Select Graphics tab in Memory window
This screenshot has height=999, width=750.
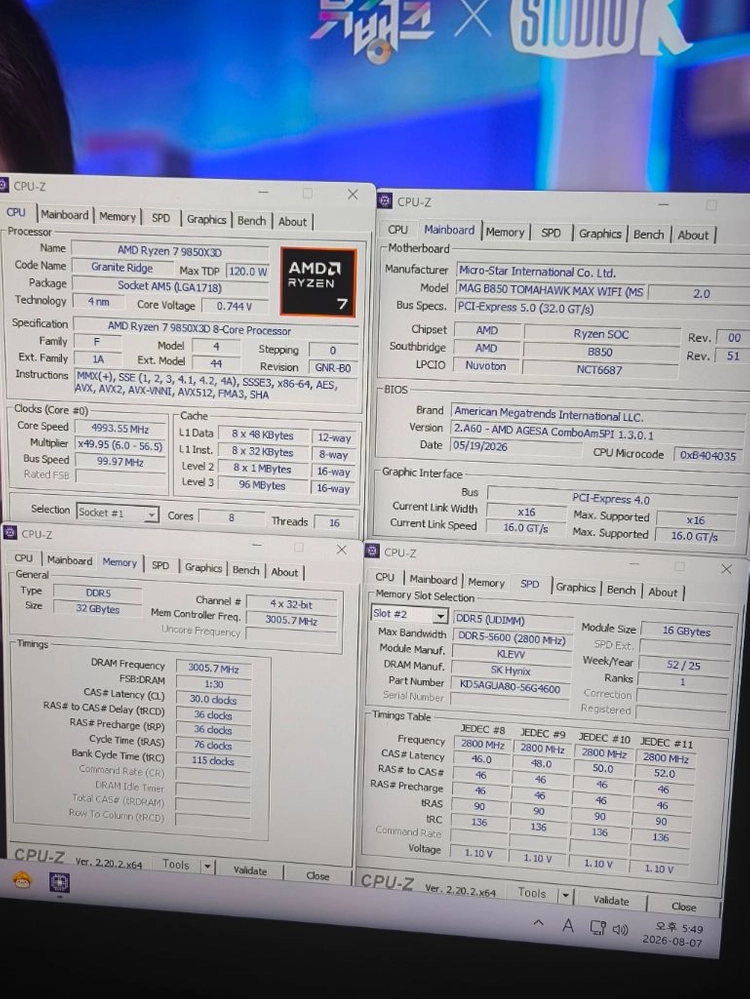click(x=203, y=568)
